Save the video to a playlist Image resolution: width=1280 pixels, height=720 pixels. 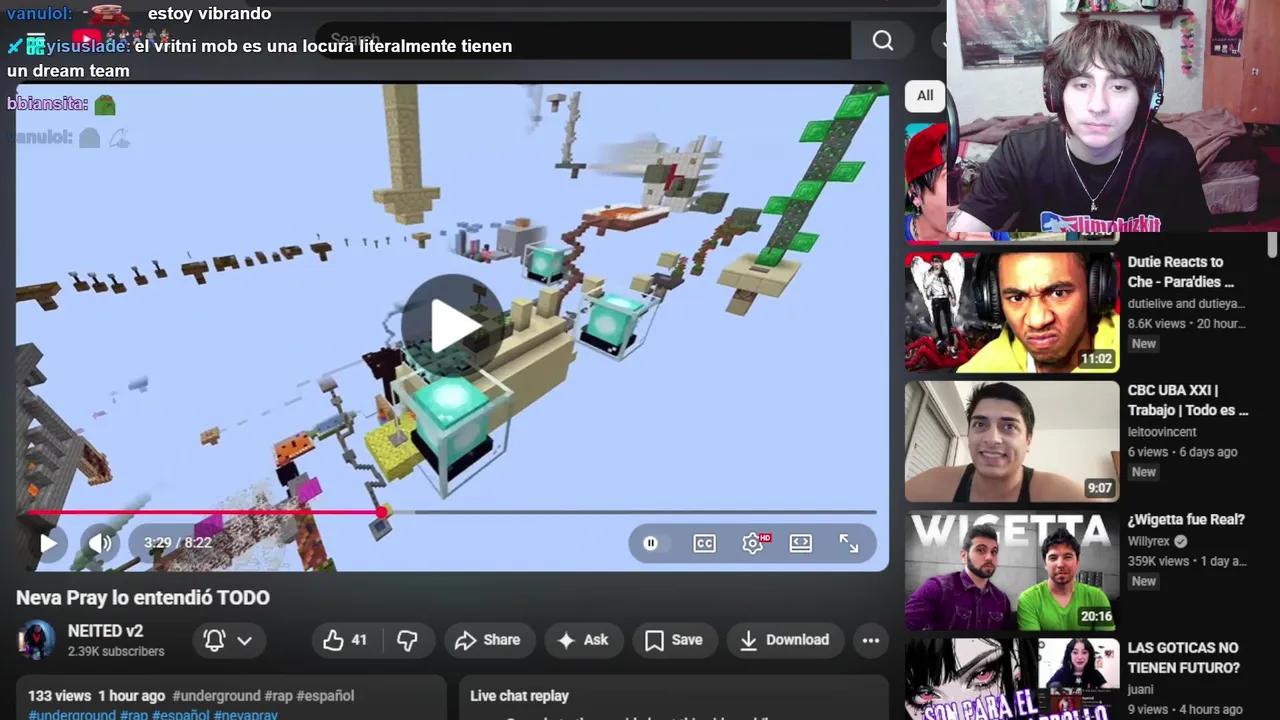[675, 640]
